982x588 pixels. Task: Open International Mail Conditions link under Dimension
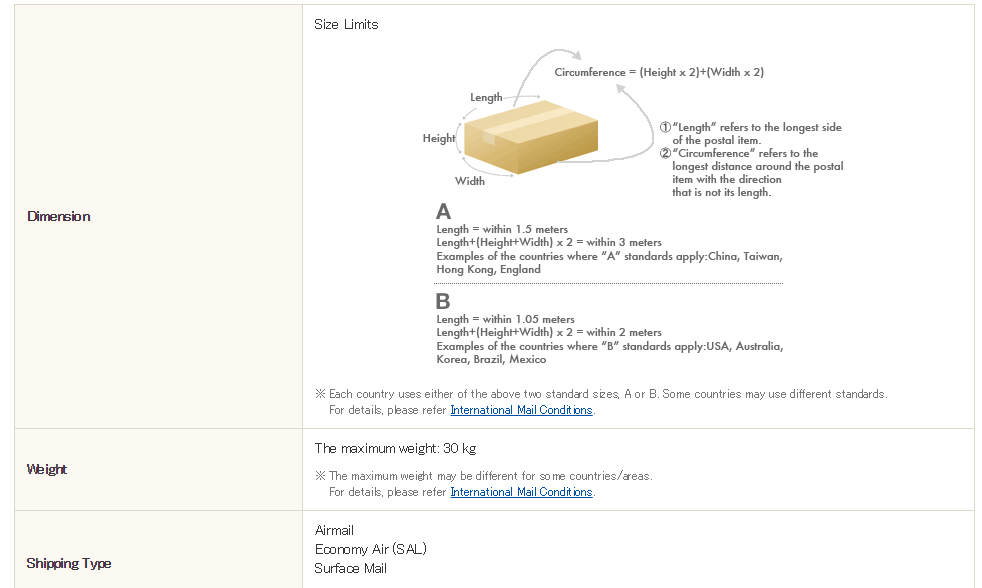[521, 410]
